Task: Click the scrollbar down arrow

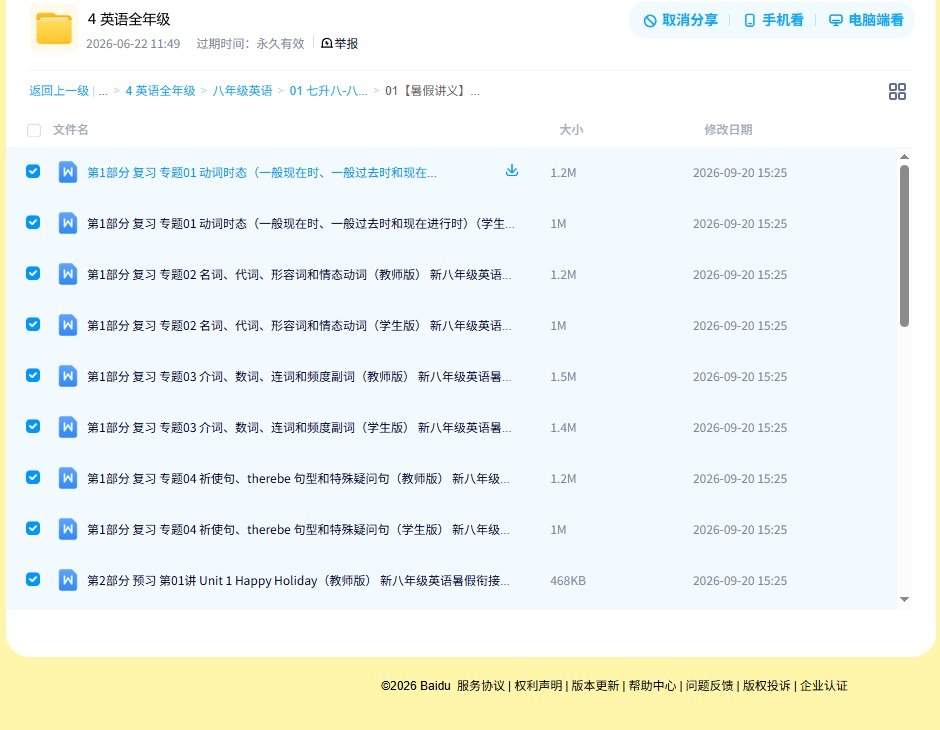Action: [904, 599]
